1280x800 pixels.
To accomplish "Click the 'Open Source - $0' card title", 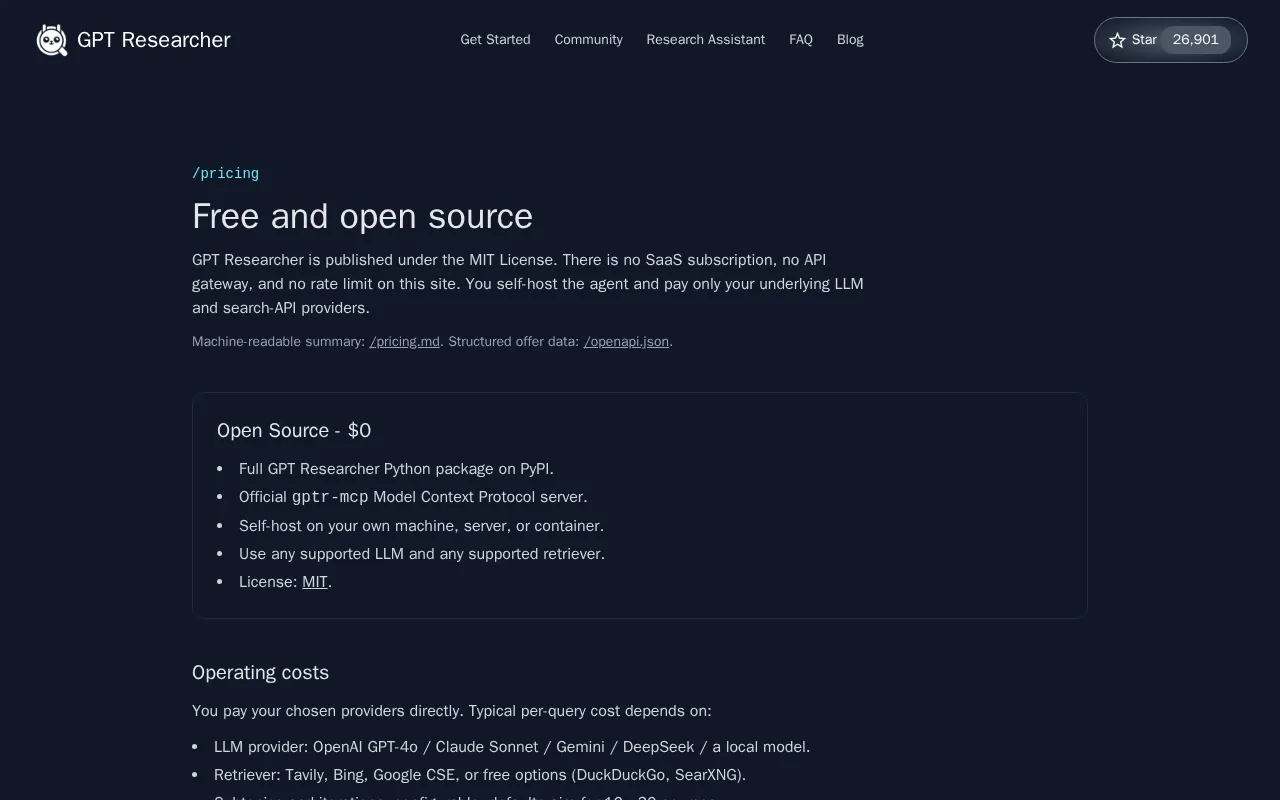I will [x=294, y=430].
